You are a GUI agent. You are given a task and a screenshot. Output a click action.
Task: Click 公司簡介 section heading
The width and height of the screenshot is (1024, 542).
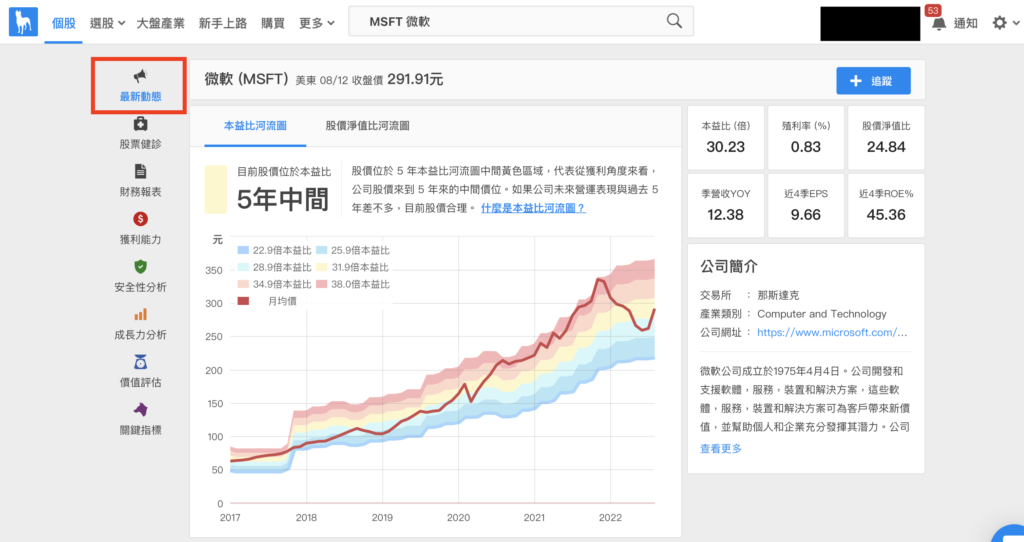pyautogui.click(x=729, y=266)
